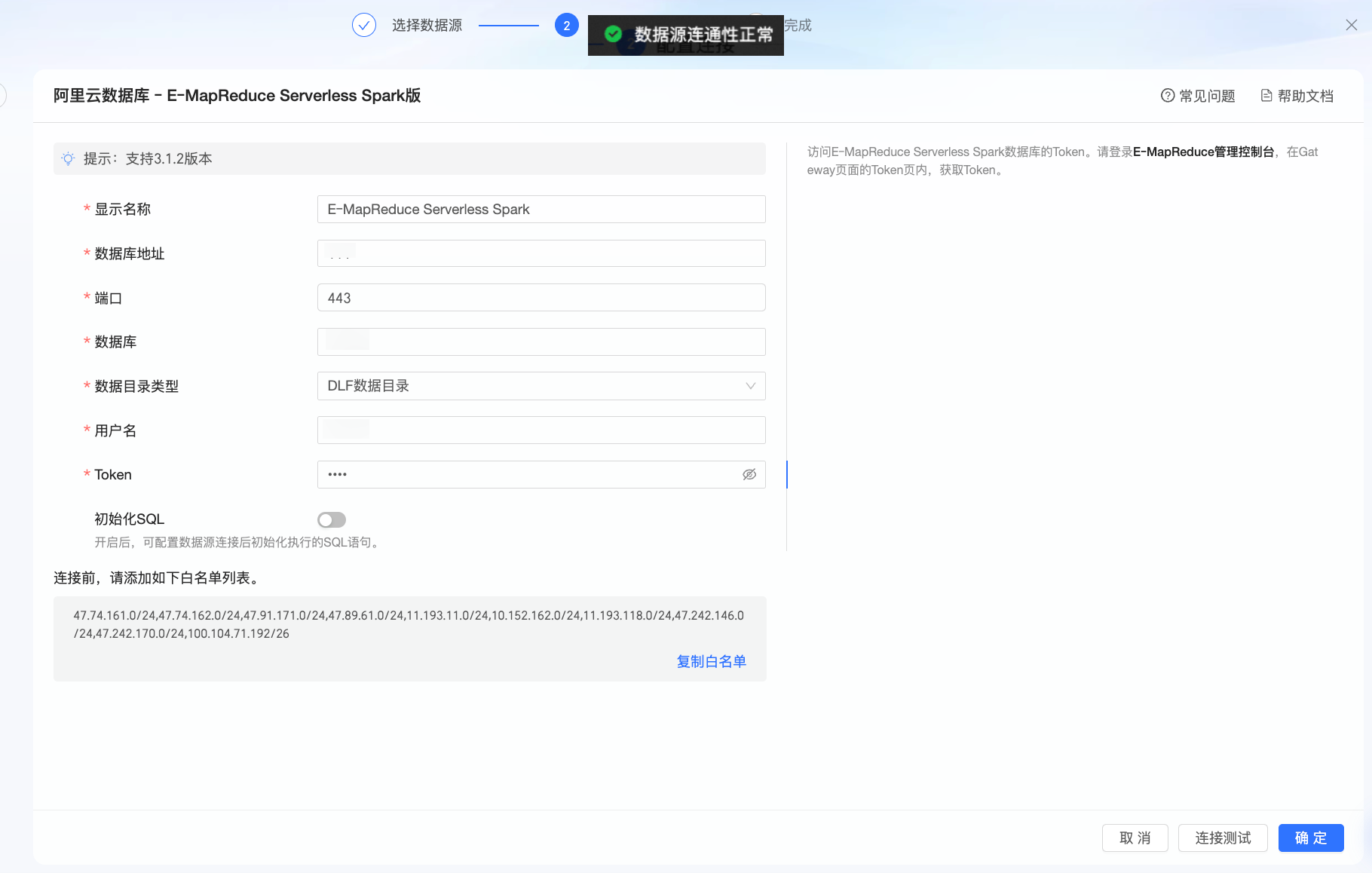Click the lightbulb hint icon
This screenshot has width=1372, height=873.
coord(68,159)
